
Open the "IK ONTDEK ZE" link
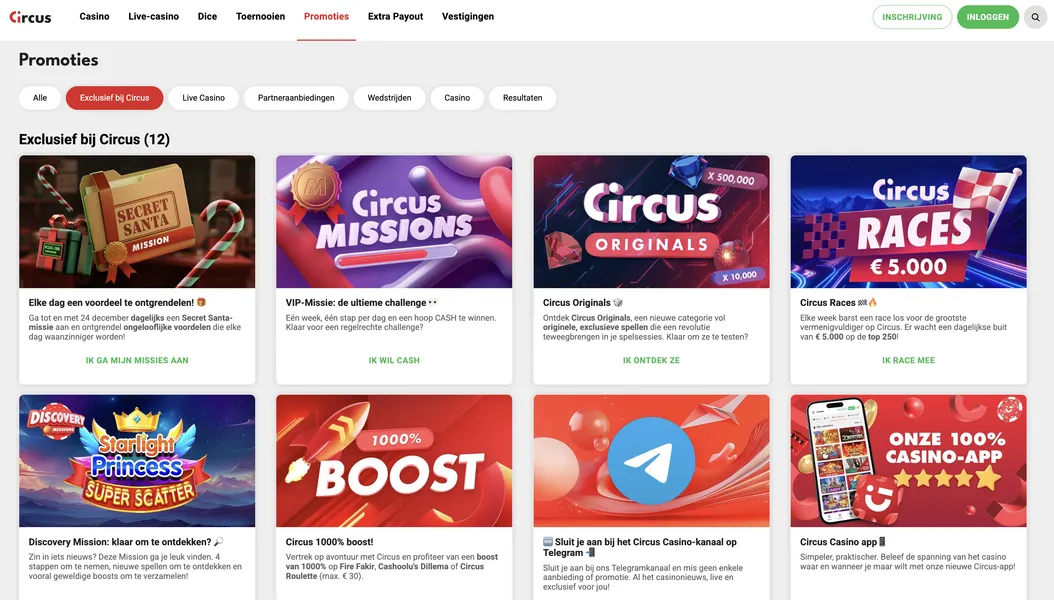(650, 360)
